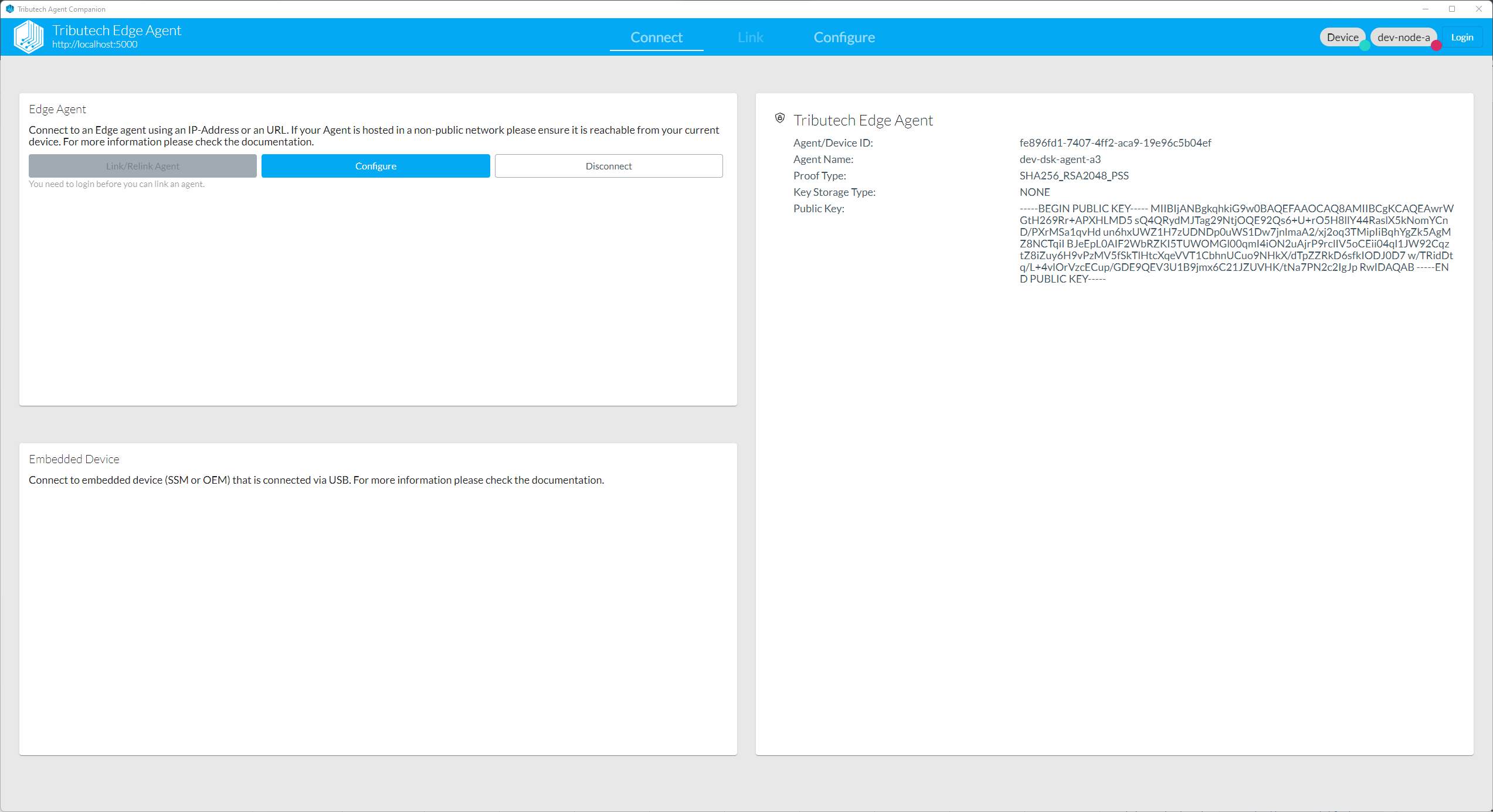
Task: Click the 'Connect to an Edge agent' description text
Action: 374,135
